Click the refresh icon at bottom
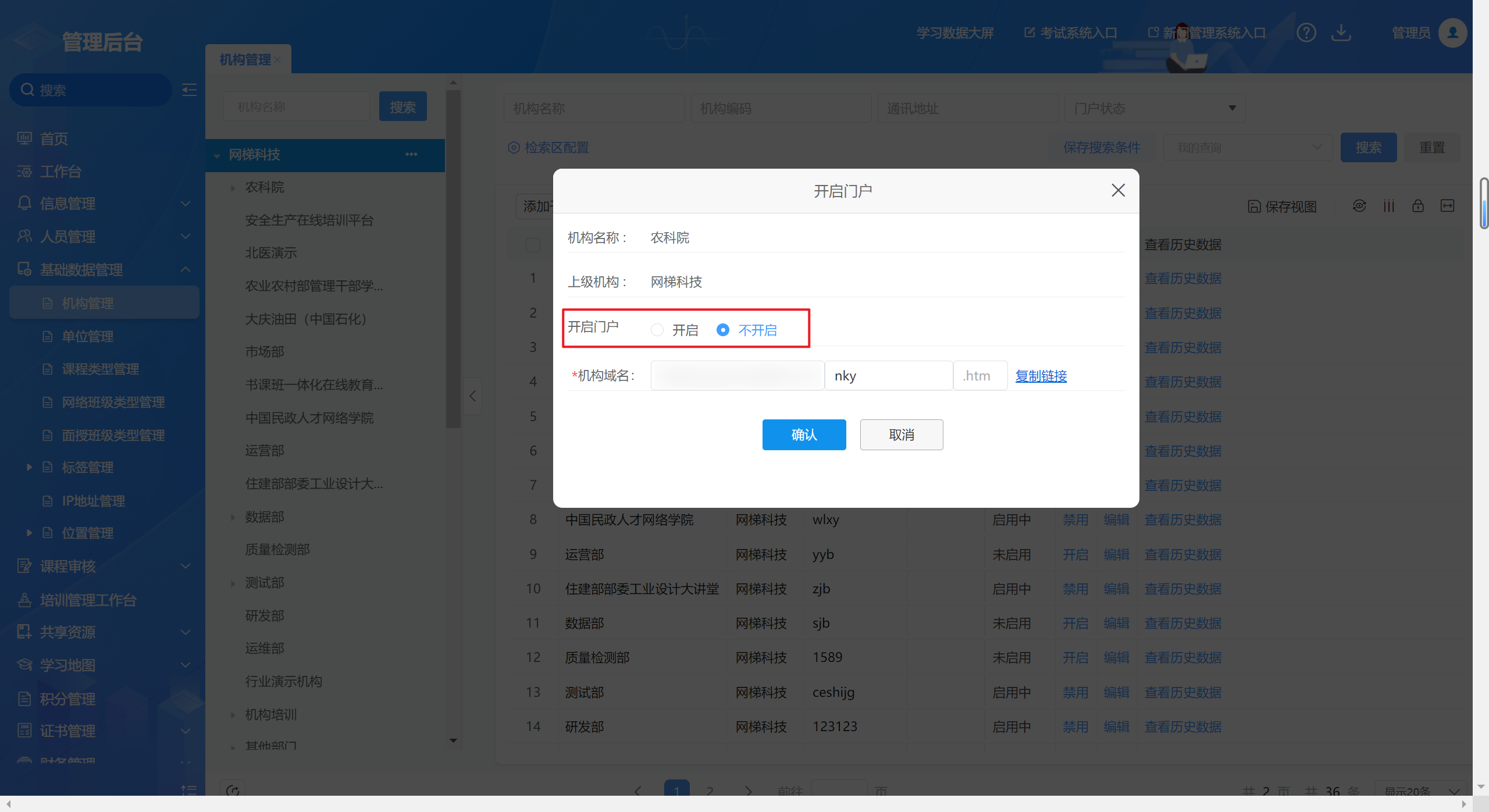The image size is (1489, 812). pos(233,790)
